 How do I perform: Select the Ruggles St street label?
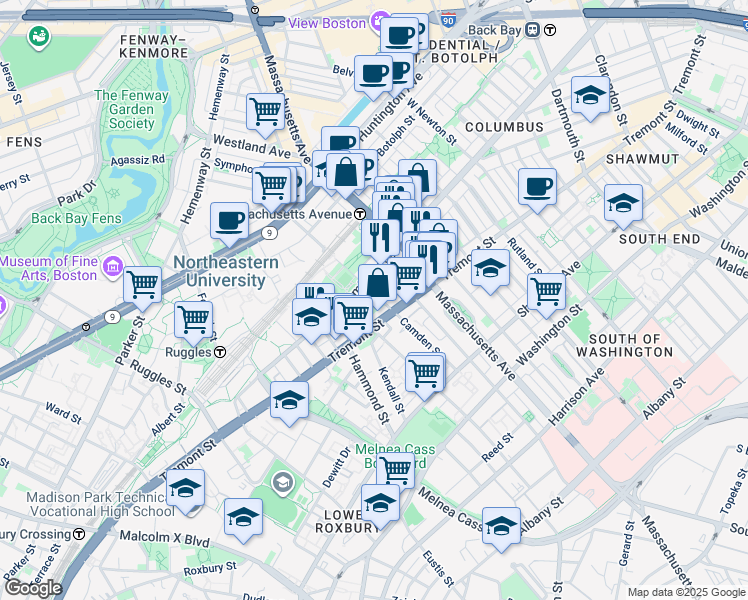158,377
